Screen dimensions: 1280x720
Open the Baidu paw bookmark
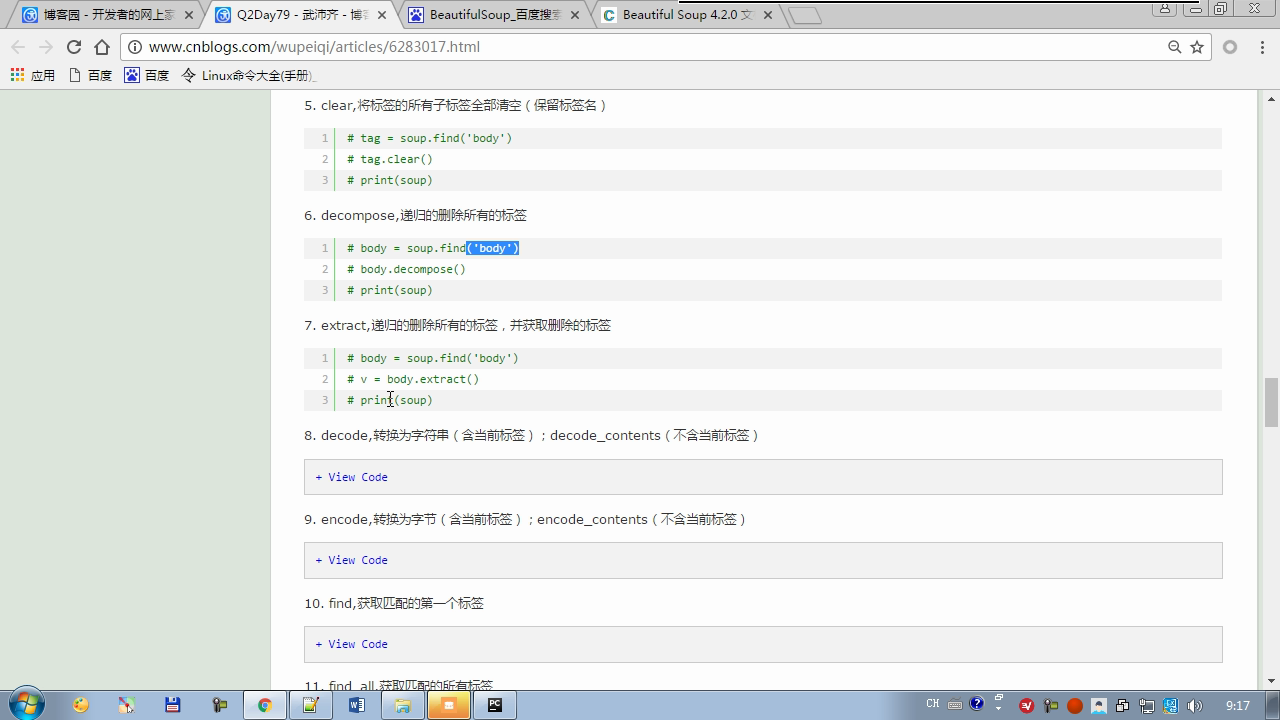click(146, 75)
